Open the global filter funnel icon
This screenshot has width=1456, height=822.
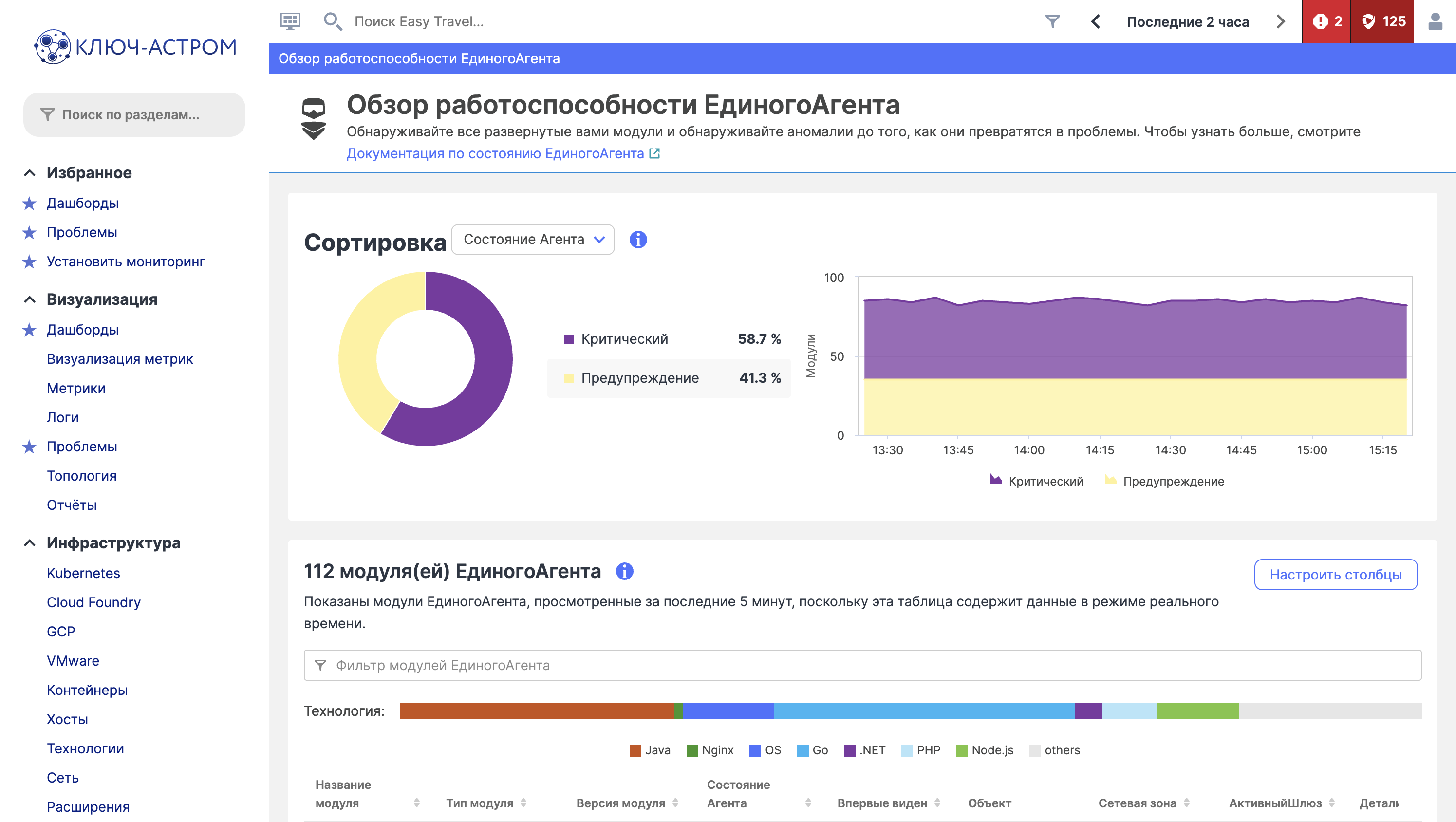pos(1052,21)
